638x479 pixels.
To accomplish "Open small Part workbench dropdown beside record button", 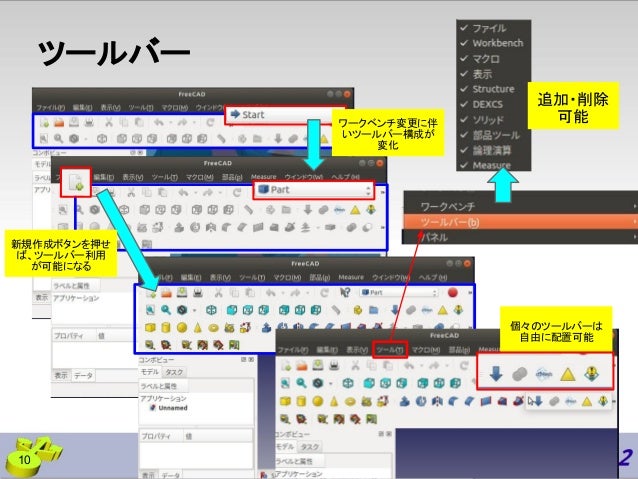I will tap(400, 292).
